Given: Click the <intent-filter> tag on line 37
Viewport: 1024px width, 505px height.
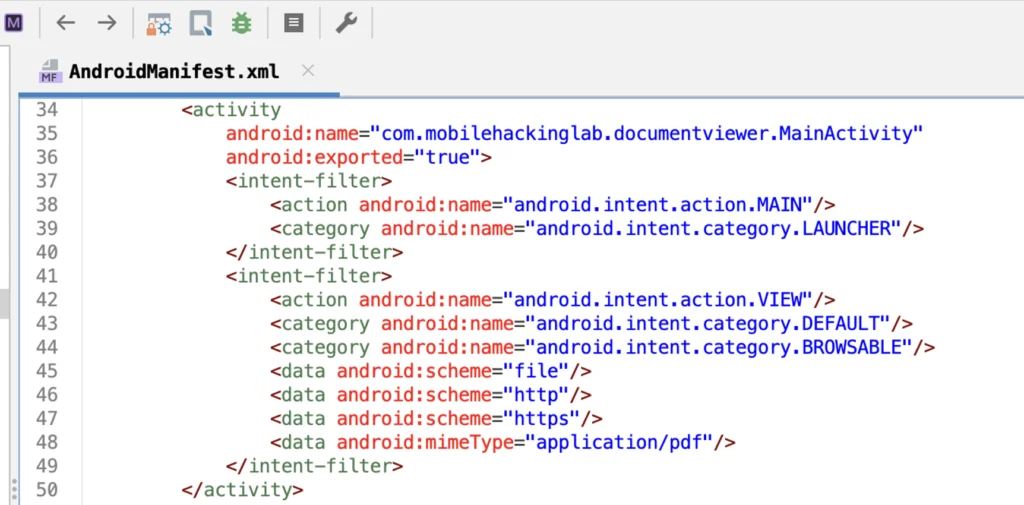Looking at the screenshot, I should point(309,181).
